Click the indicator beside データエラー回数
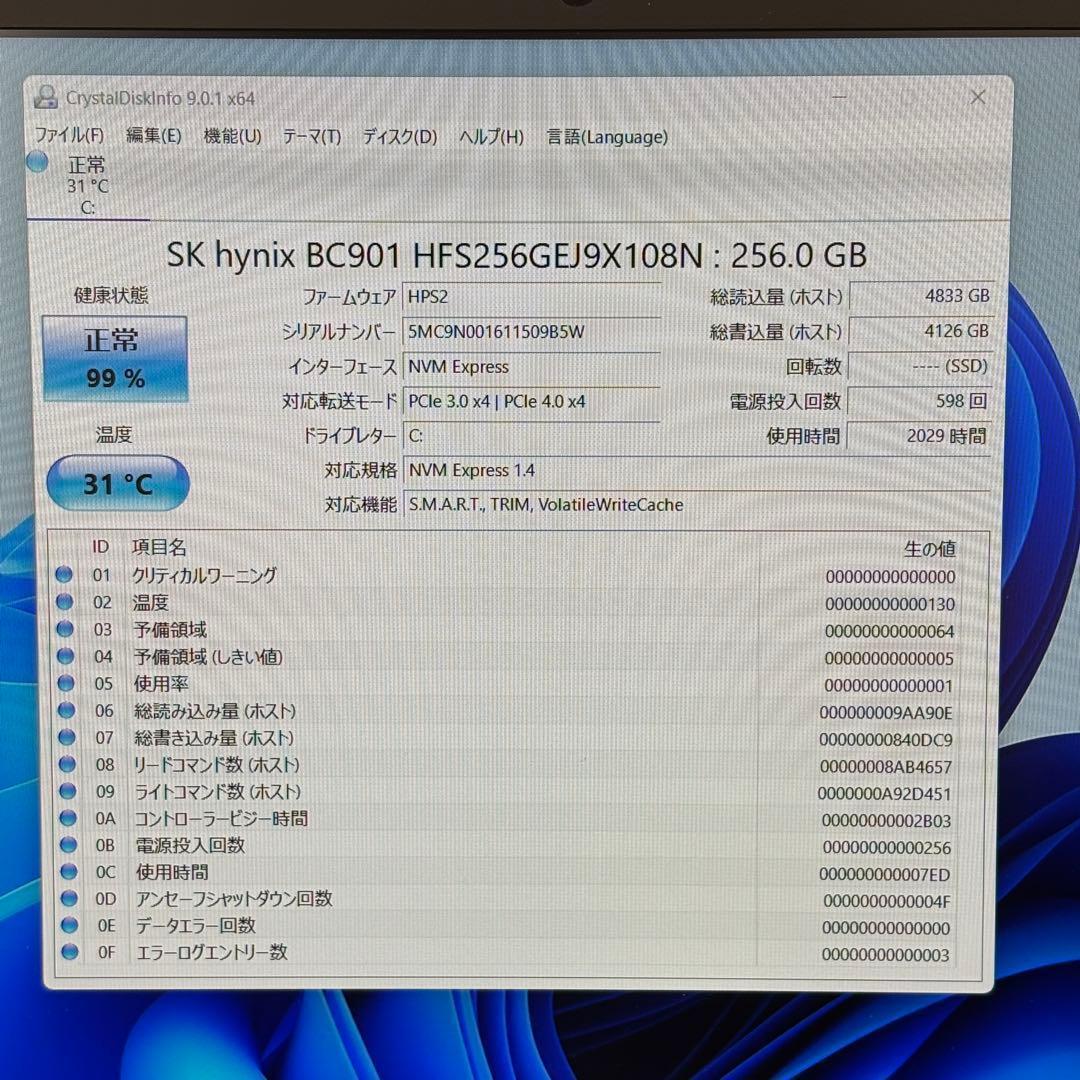The image size is (1080, 1080). 66,926
